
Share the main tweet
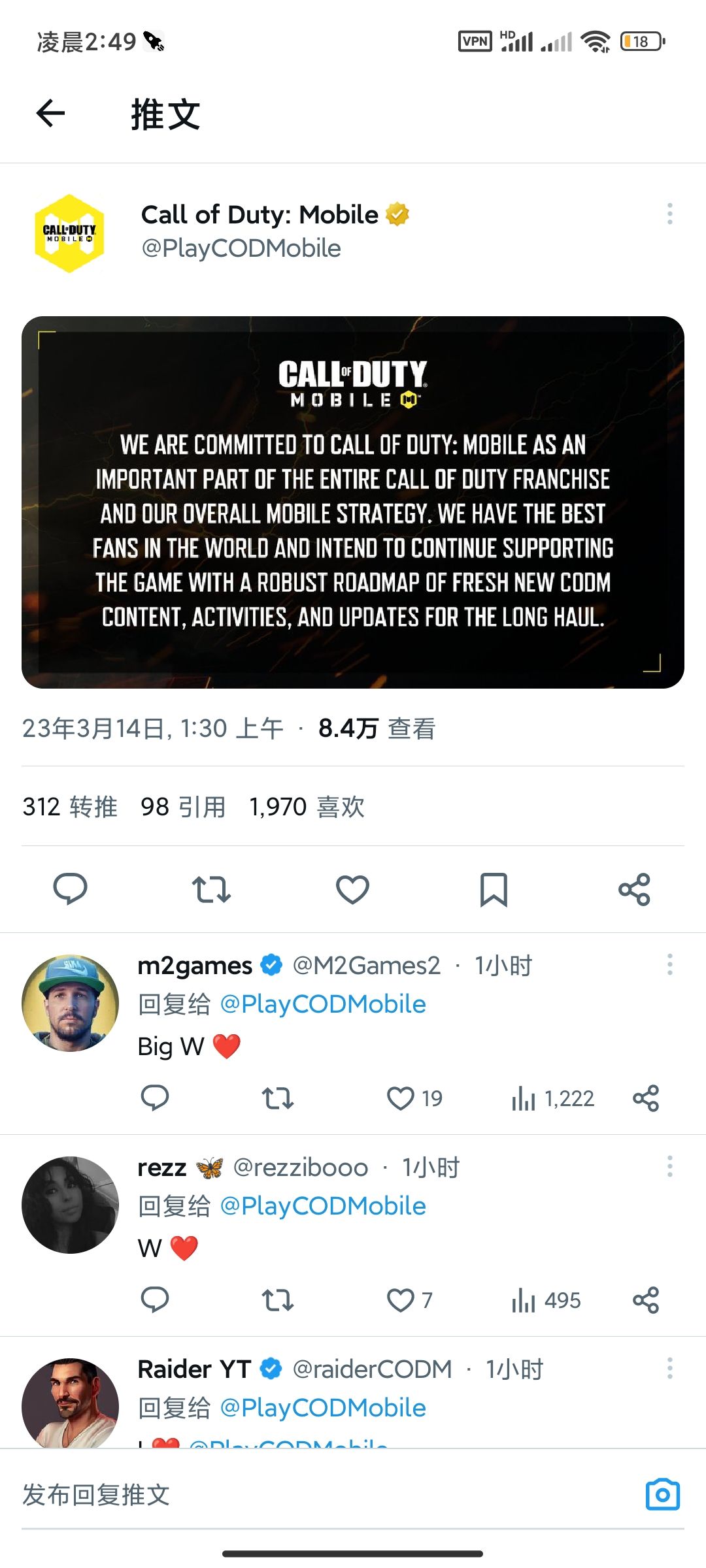pos(635,889)
